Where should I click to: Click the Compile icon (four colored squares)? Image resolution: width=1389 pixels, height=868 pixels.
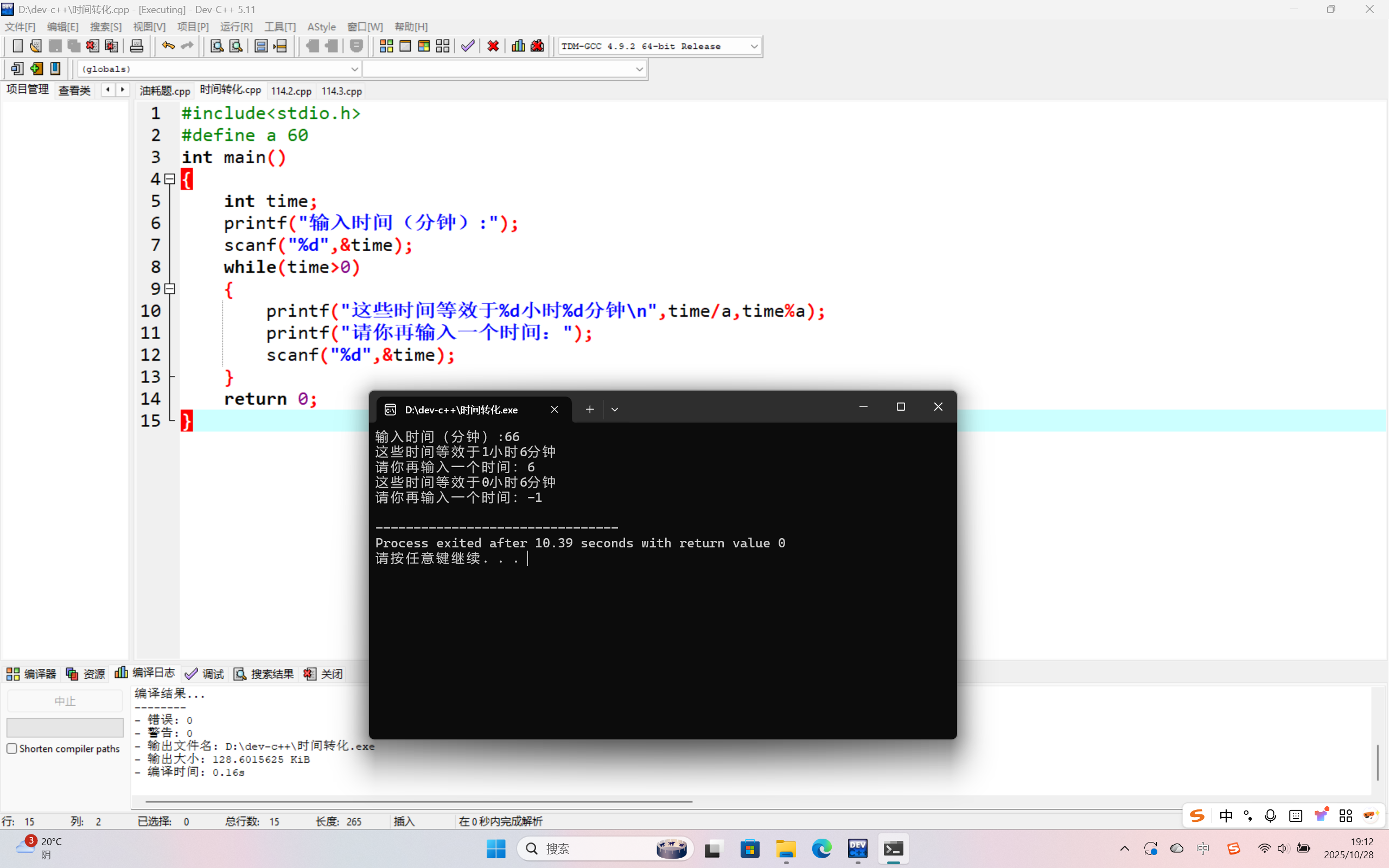coord(386,46)
